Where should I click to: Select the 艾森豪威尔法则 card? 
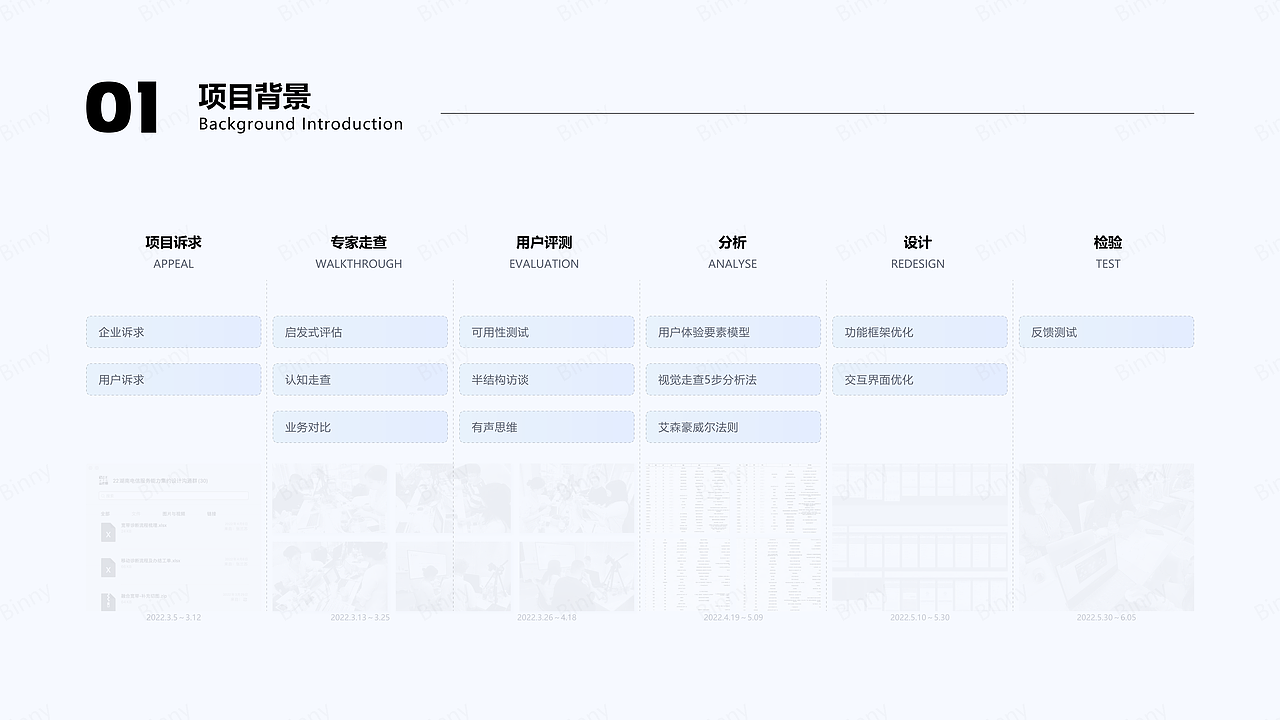coord(733,426)
